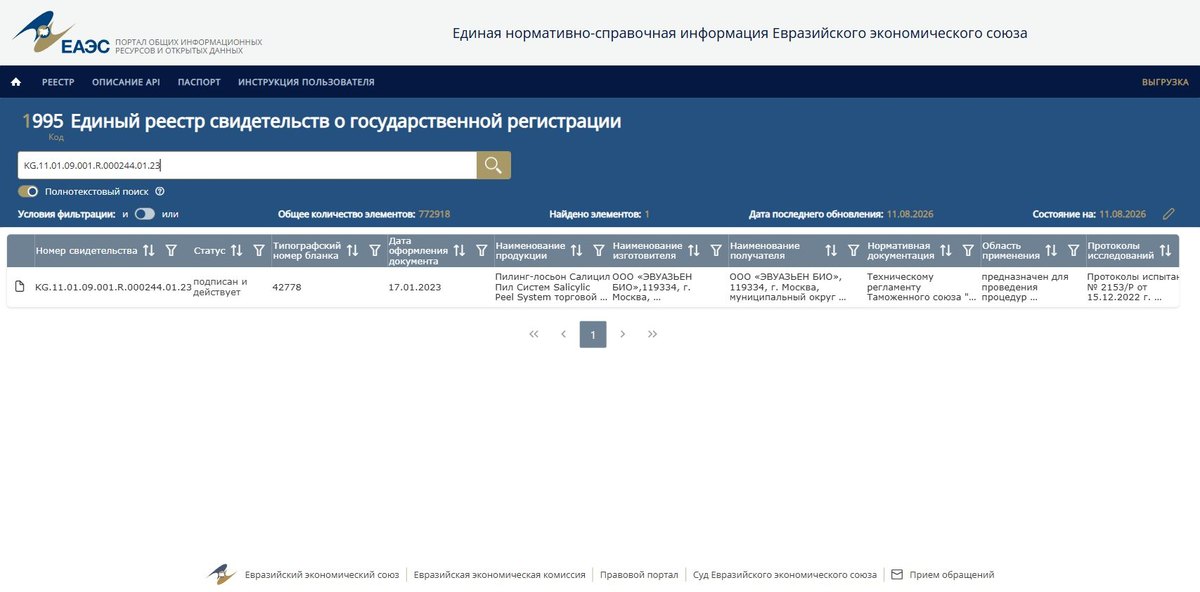Open ОПИСАНИЕ API menu item
Screen dimensions: 1200x592
pos(126,82)
